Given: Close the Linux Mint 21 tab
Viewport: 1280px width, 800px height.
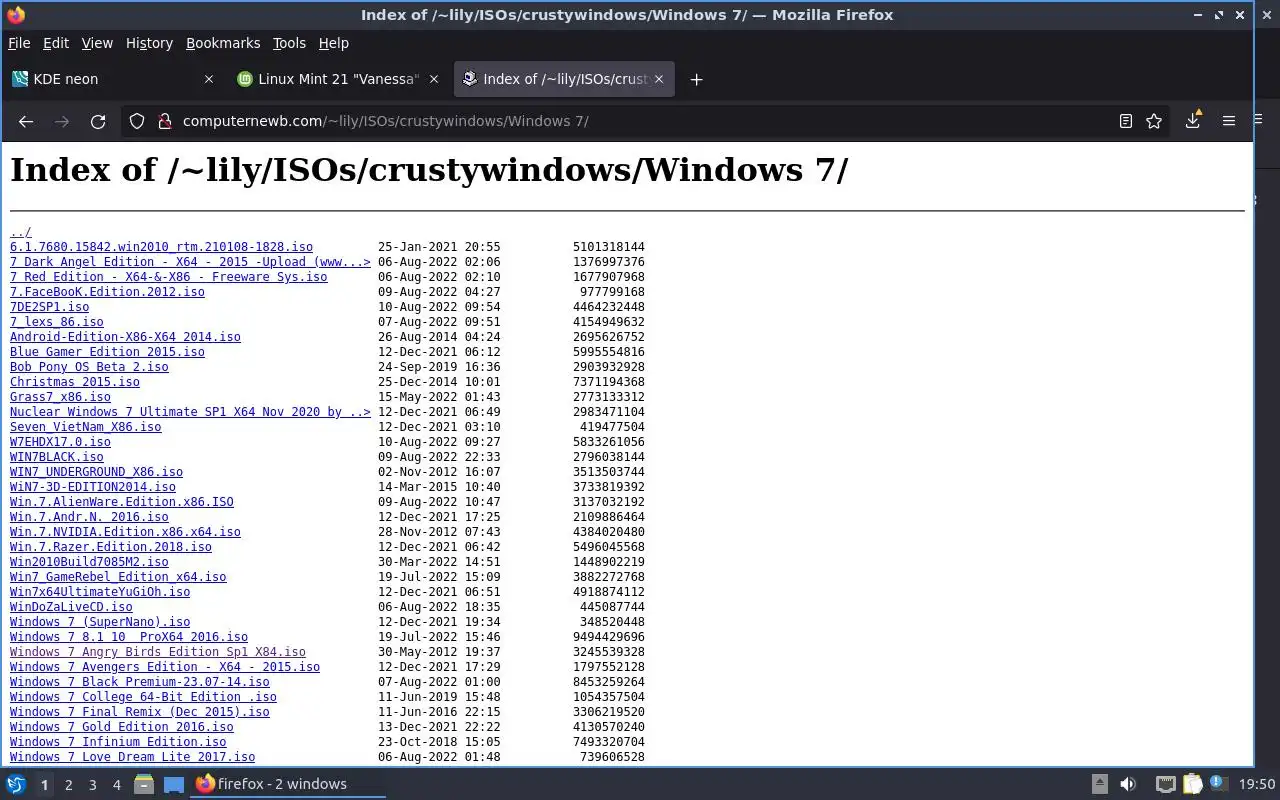Looking at the screenshot, I should pos(434,79).
